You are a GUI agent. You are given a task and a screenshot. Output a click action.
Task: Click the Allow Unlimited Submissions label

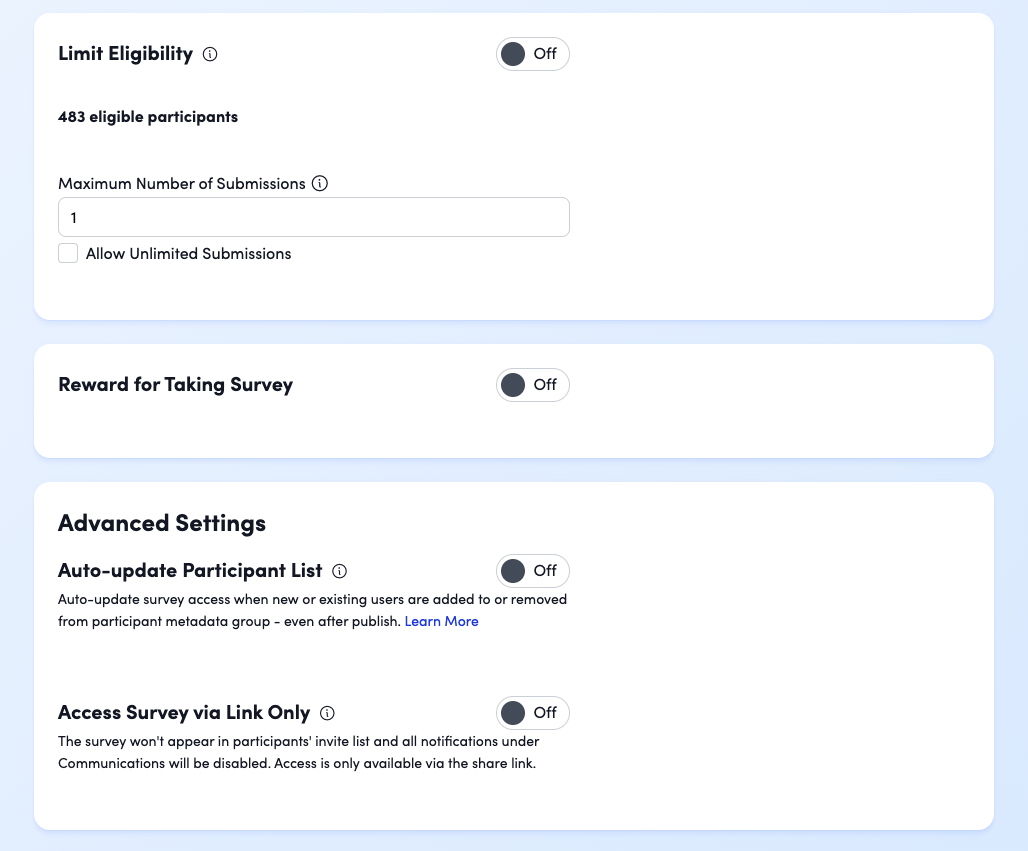coord(189,254)
